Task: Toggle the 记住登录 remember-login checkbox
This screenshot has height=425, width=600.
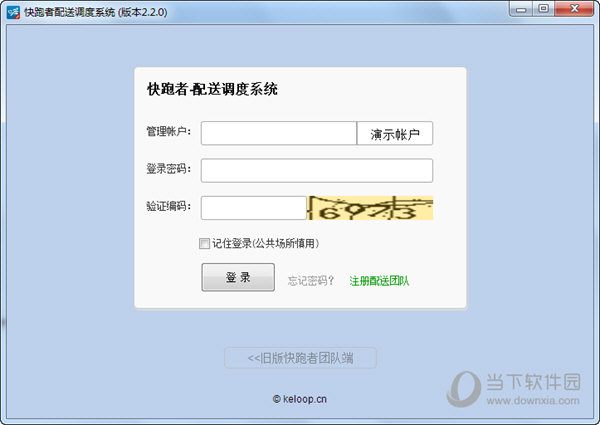Action: pos(204,243)
